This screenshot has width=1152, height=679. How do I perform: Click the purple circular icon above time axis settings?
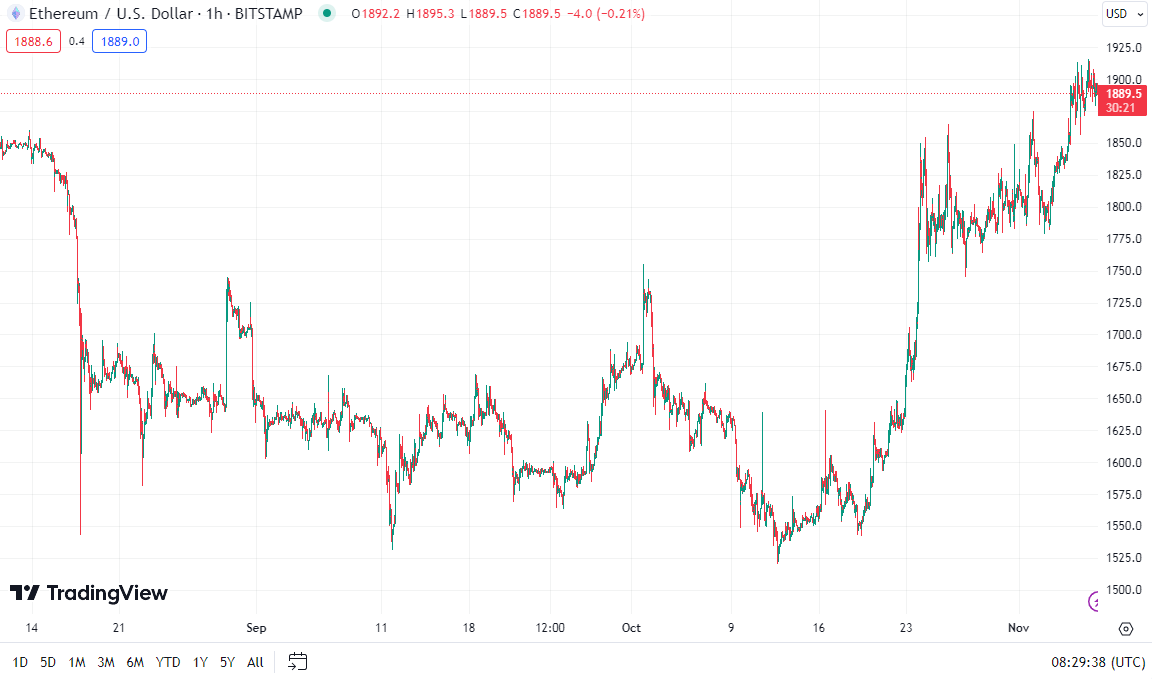click(x=1095, y=600)
